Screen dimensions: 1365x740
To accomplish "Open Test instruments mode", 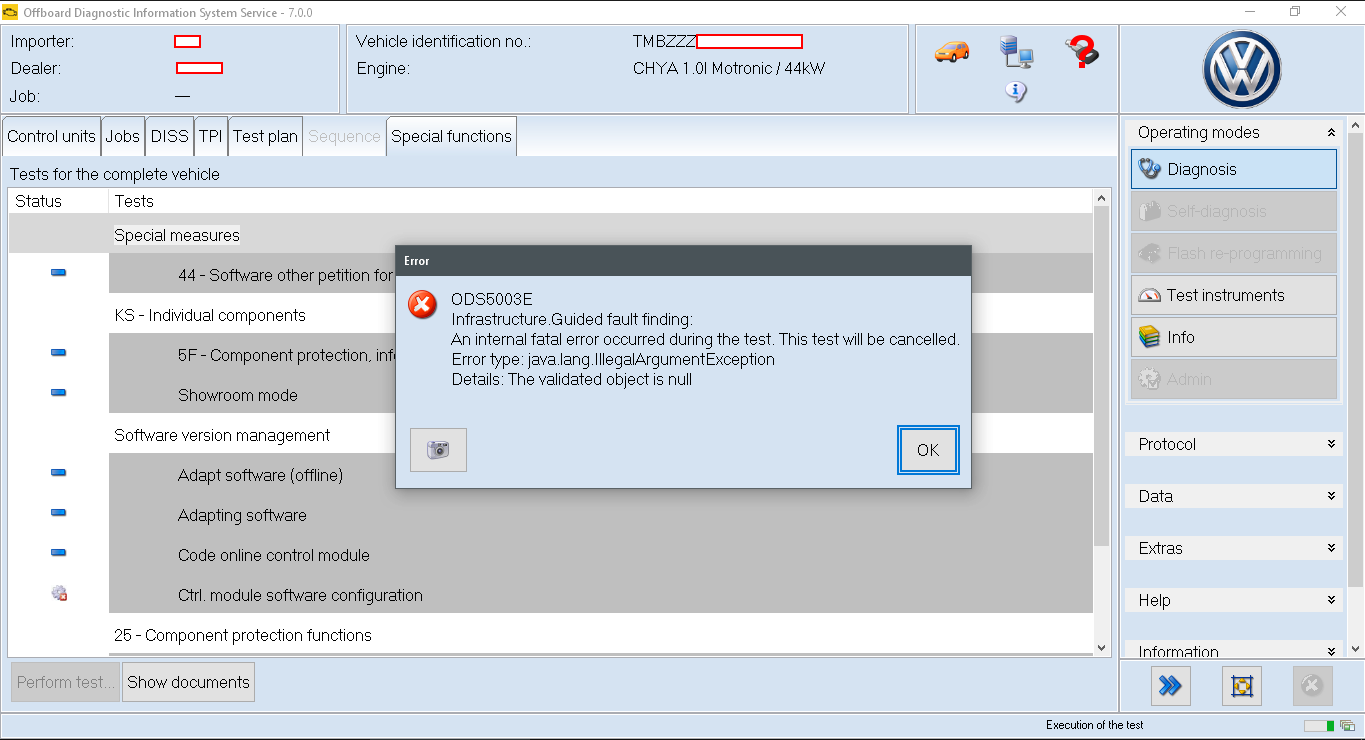I will pyautogui.click(x=1234, y=295).
